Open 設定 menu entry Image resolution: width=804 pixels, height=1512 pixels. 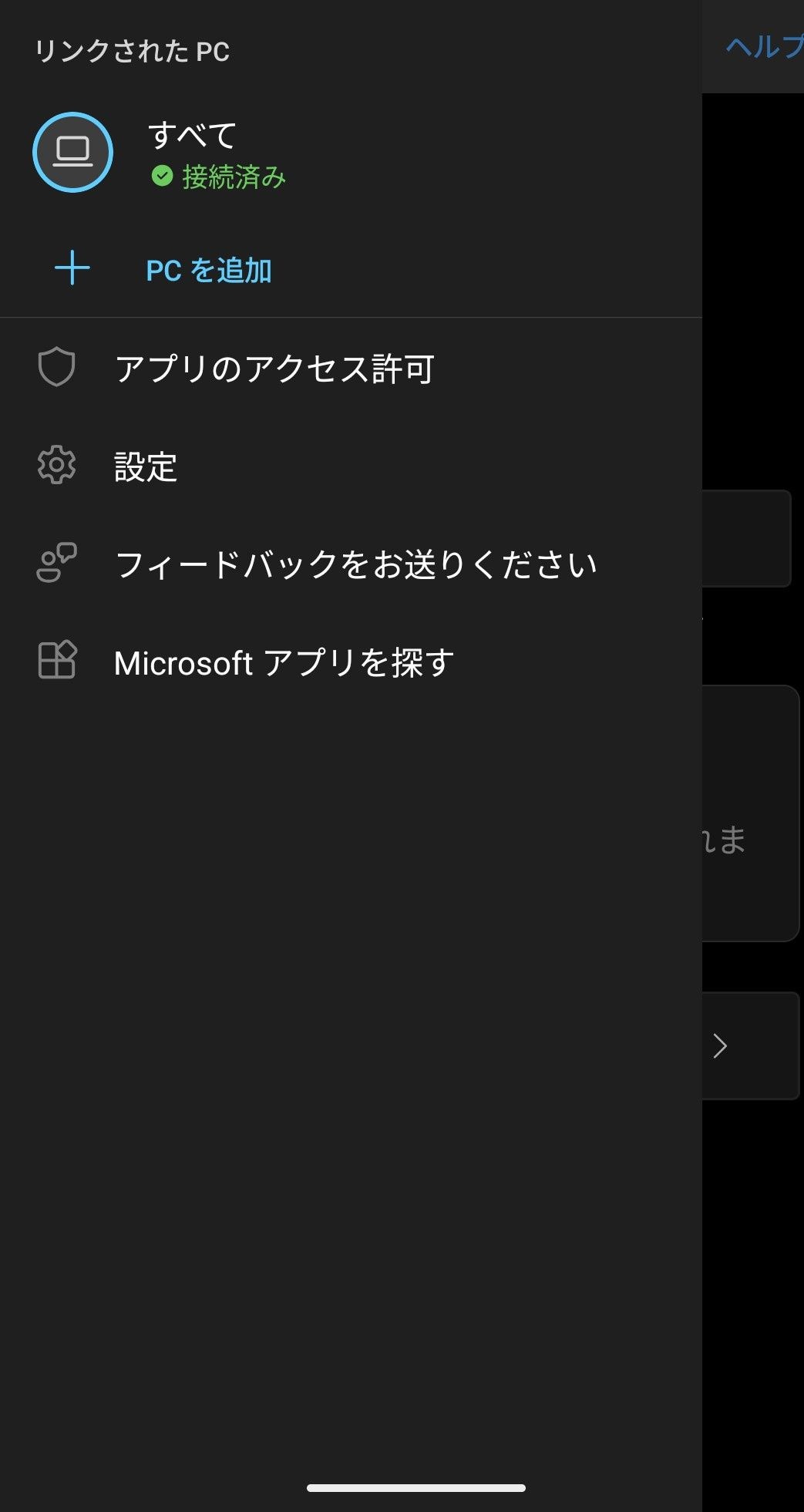(146, 466)
